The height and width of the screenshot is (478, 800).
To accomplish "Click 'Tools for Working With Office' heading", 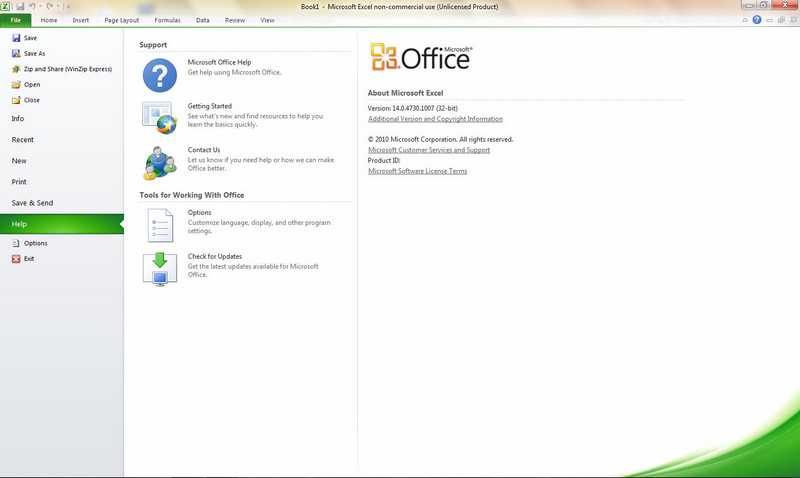I will pyautogui.click(x=192, y=195).
